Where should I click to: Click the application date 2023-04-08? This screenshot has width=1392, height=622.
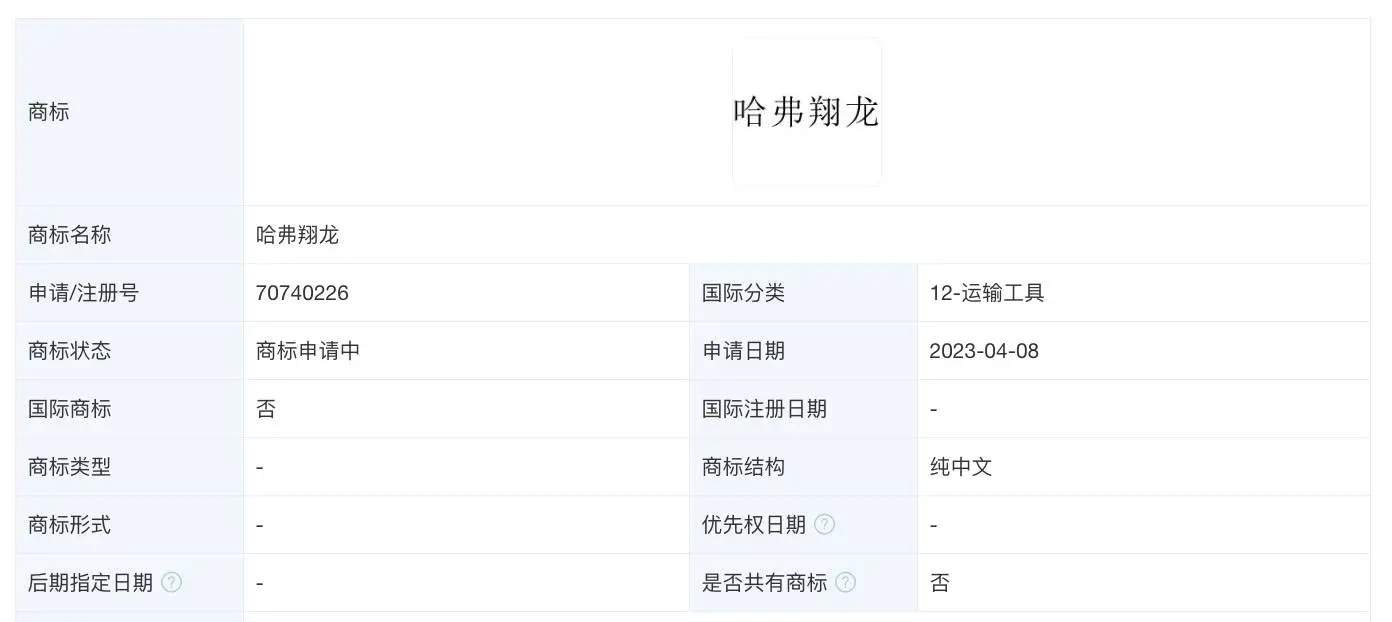(x=984, y=351)
